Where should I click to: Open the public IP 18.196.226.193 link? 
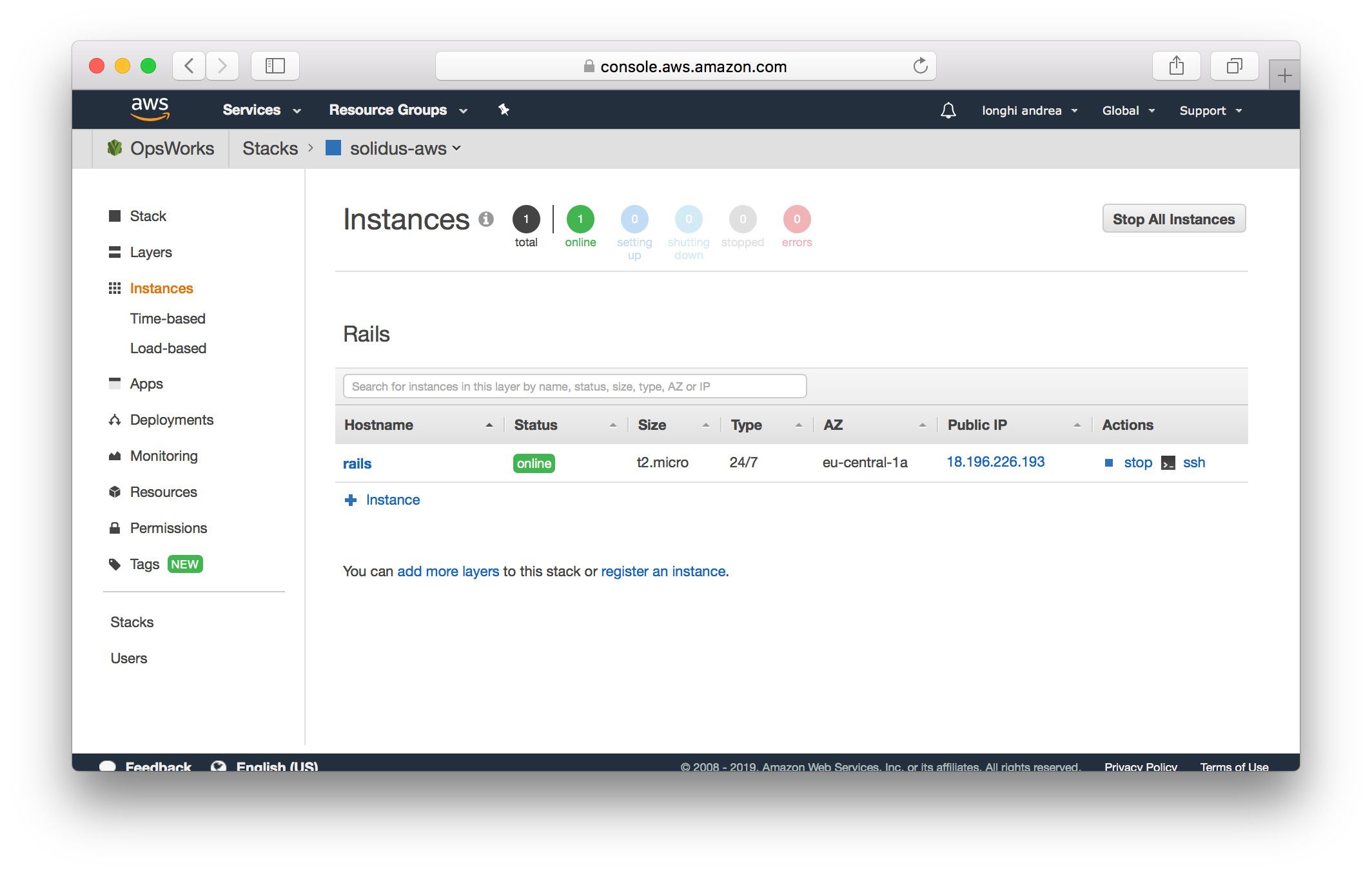(995, 462)
